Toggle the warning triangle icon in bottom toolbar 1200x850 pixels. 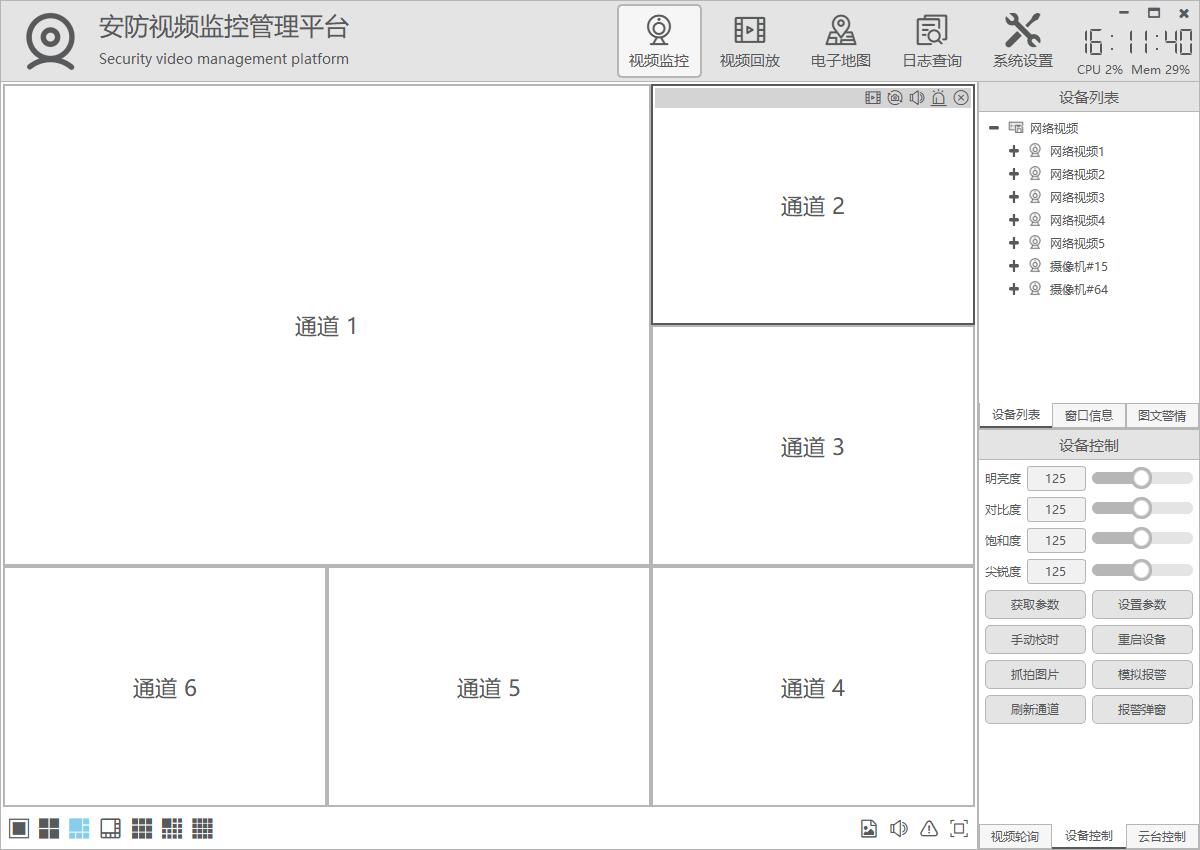click(929, 828)
